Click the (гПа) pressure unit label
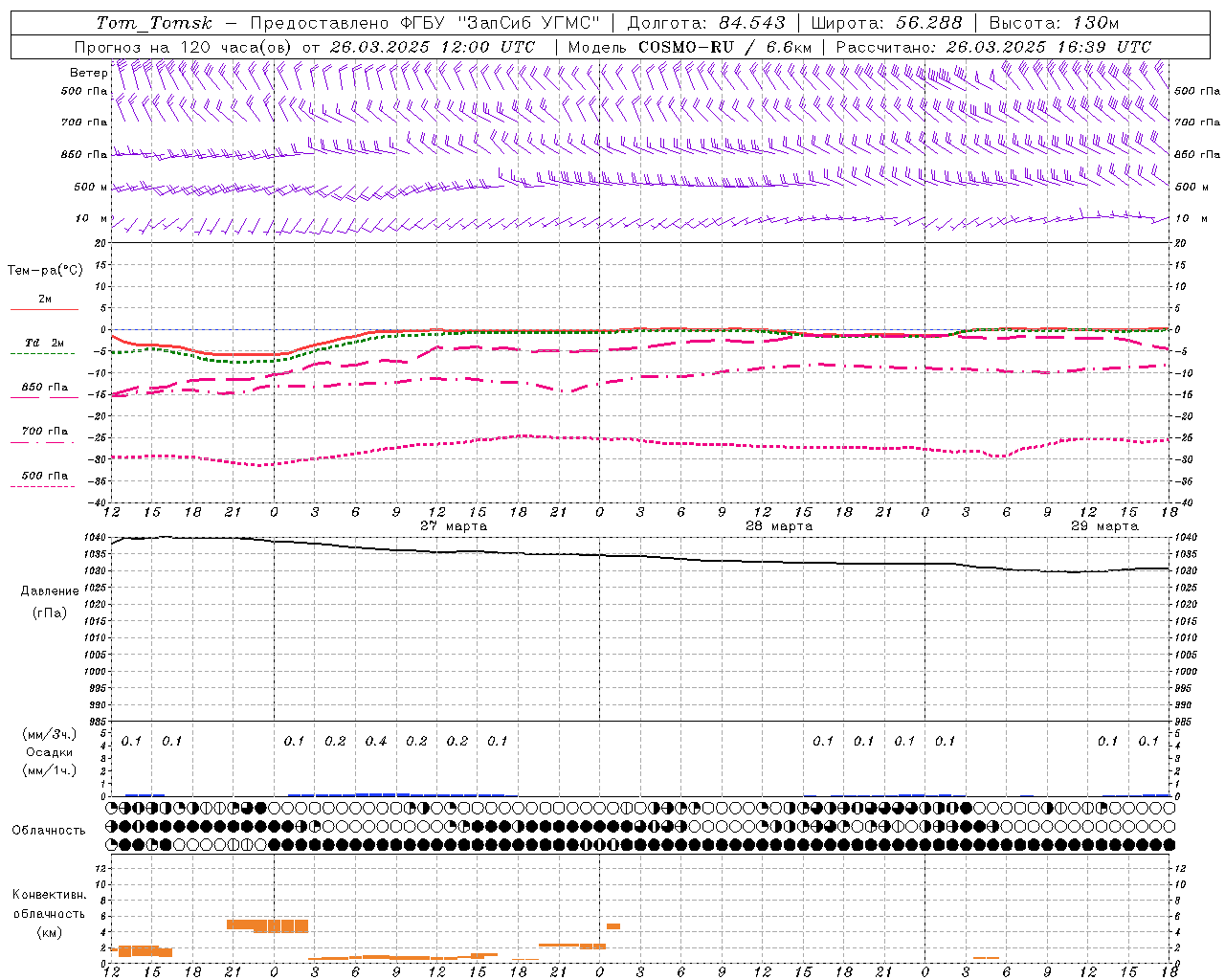This screenshot has width=1225, height=980. 50,612
